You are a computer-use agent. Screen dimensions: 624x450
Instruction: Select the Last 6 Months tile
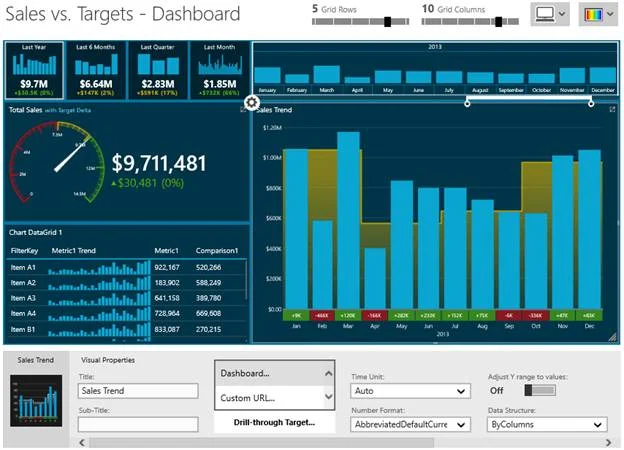[x=96, y=70]
